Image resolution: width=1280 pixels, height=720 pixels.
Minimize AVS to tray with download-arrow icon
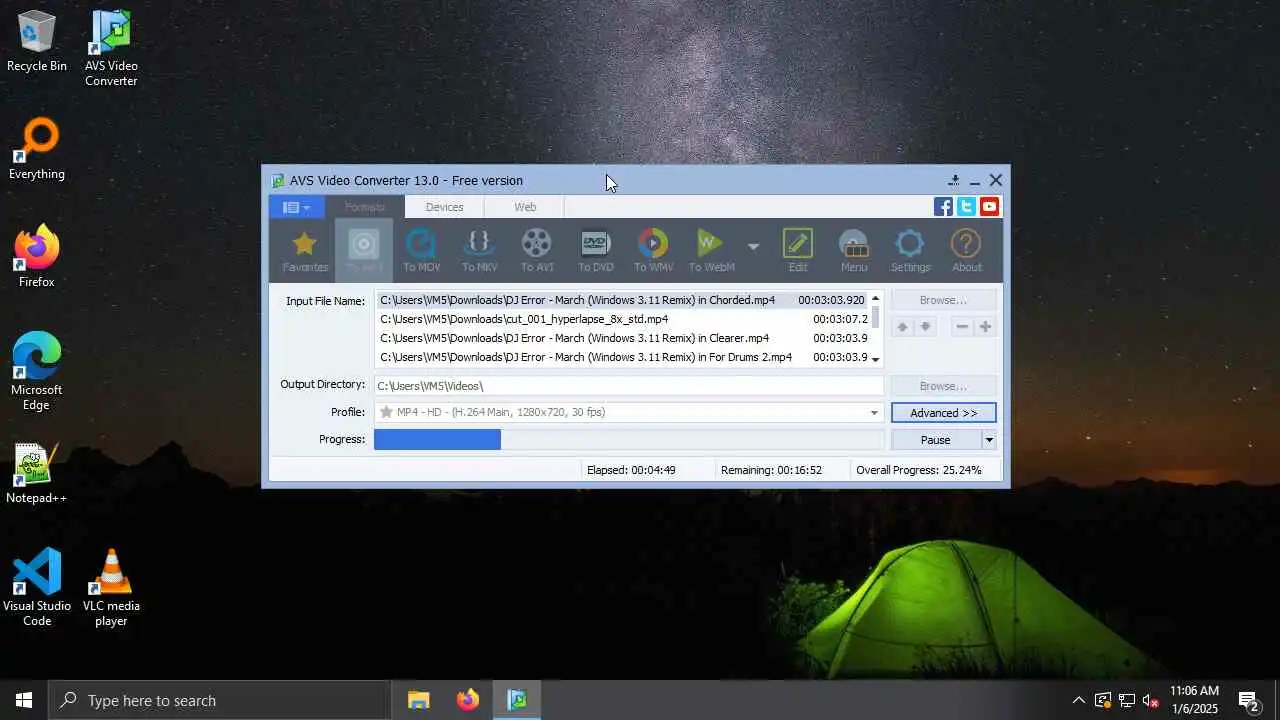(954, 180)
